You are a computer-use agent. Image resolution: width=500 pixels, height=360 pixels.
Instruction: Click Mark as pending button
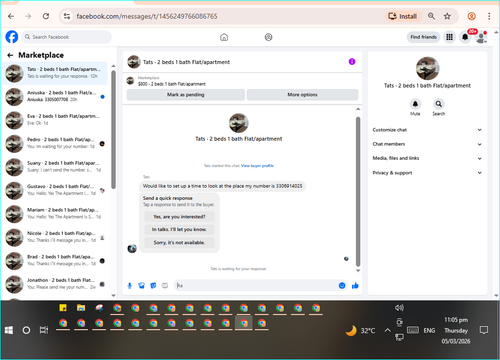click(186, 95)
